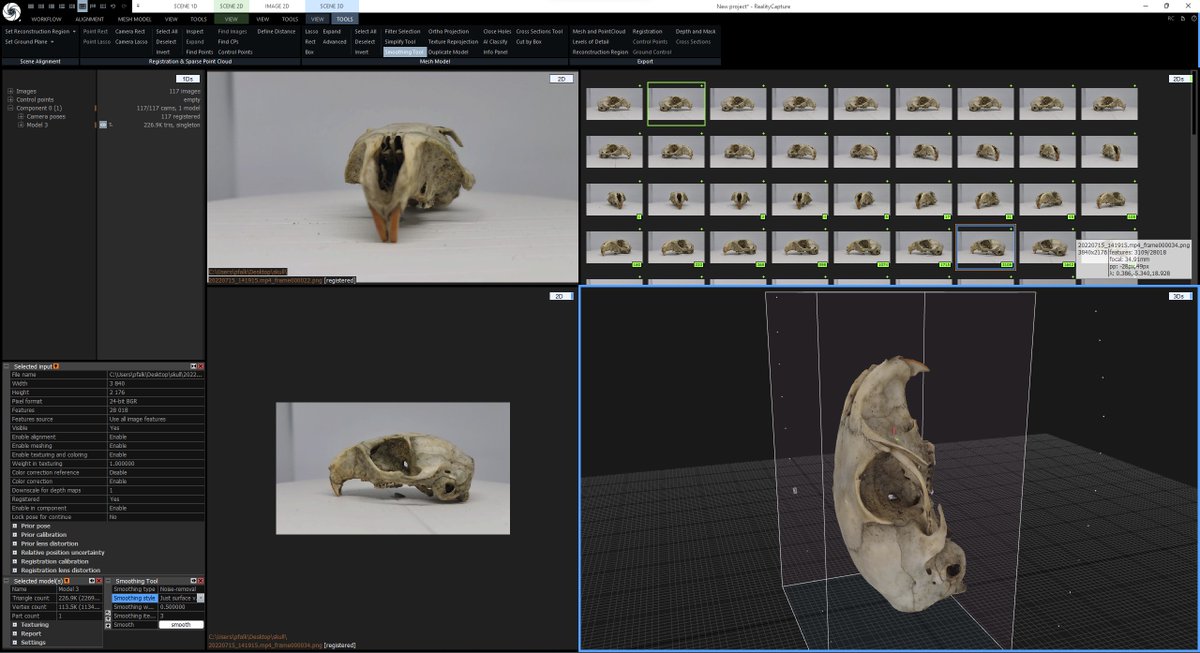Click the Levels of Detail export button

point(590,42)
